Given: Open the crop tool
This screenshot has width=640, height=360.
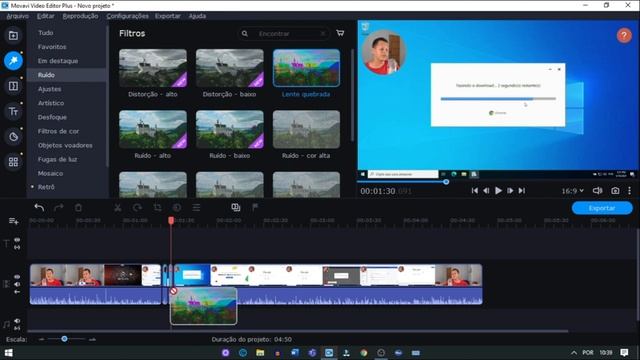Looking at the screenshot, I should [157, 208].
